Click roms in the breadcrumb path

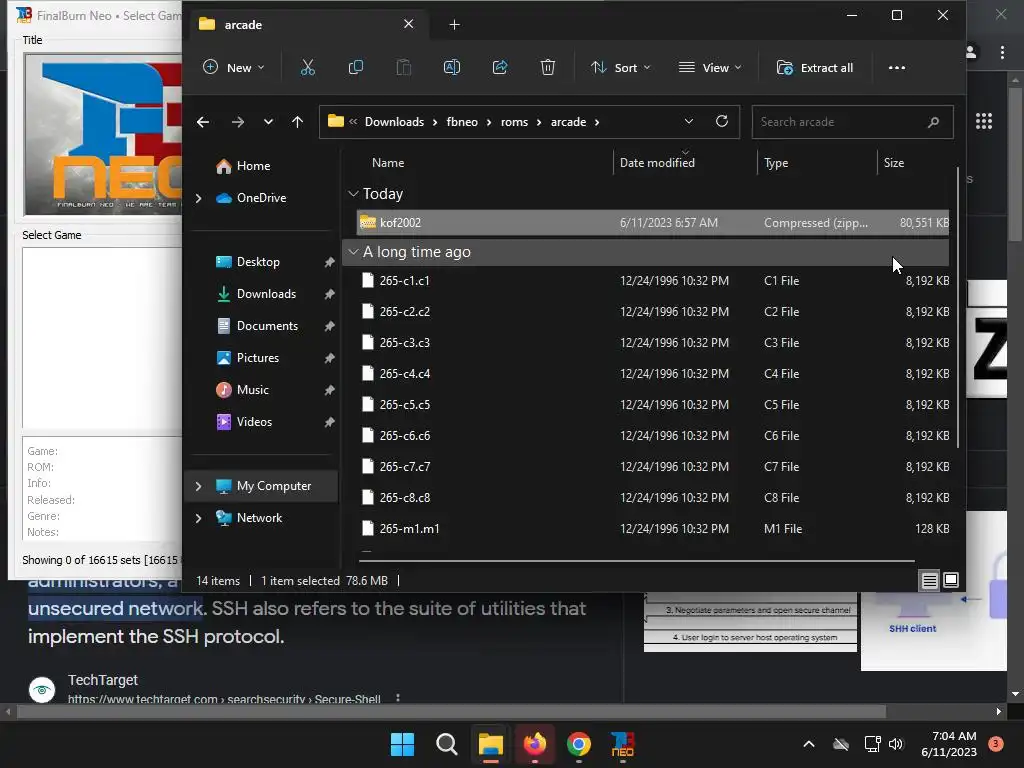pyautogui.click(x=515, y=122)
